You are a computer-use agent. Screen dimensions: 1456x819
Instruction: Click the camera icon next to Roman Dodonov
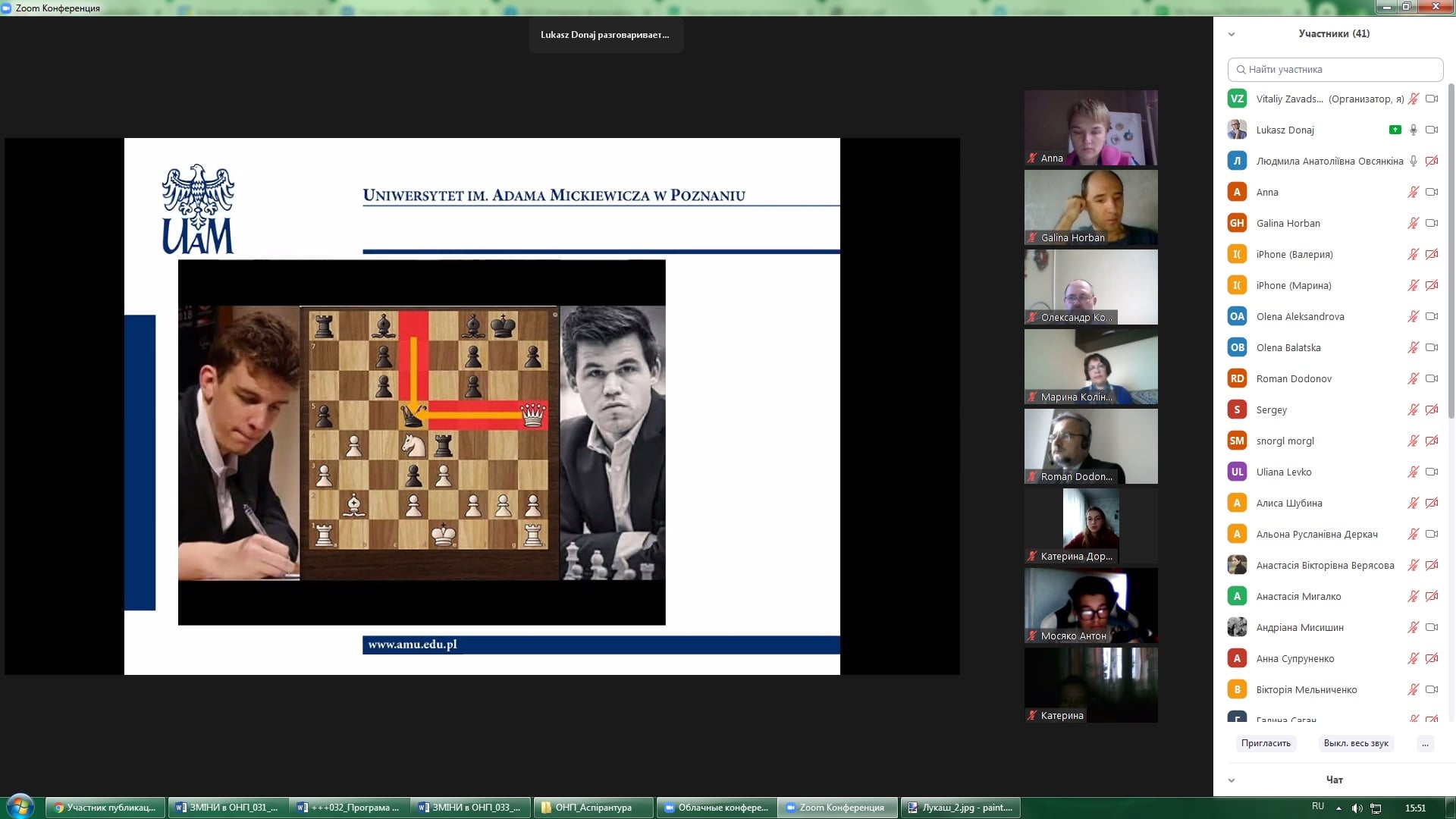(x=1432, y=378)
